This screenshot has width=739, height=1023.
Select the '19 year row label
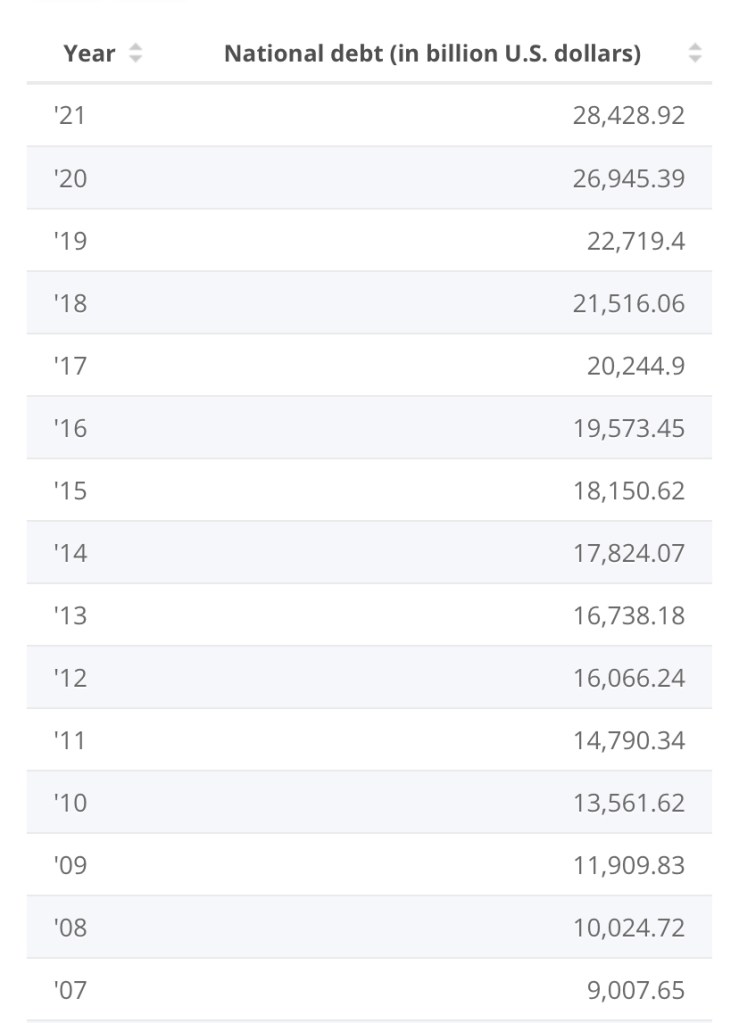tap(70, 241)
